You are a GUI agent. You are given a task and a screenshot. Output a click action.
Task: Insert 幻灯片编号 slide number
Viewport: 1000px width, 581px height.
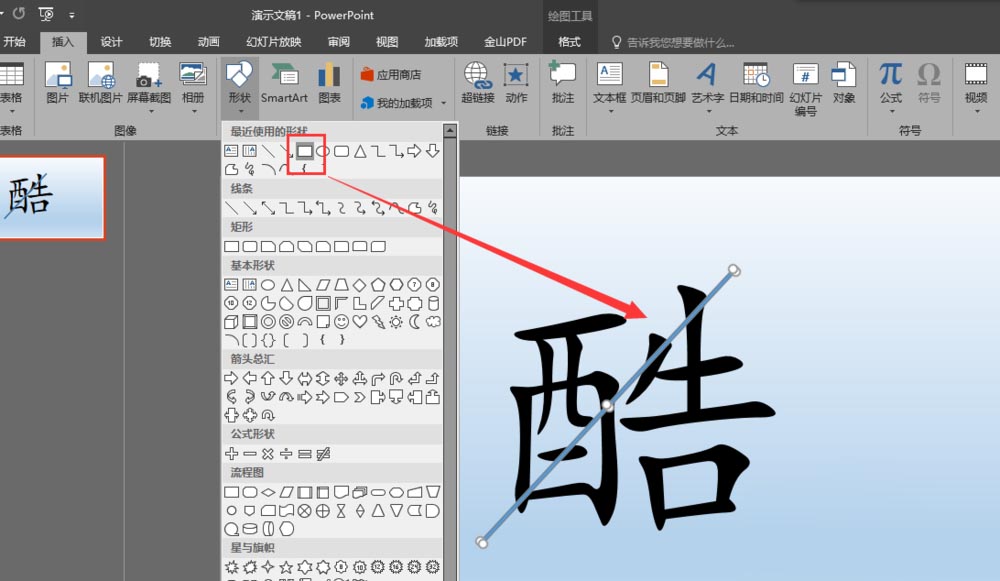(805, 89)
